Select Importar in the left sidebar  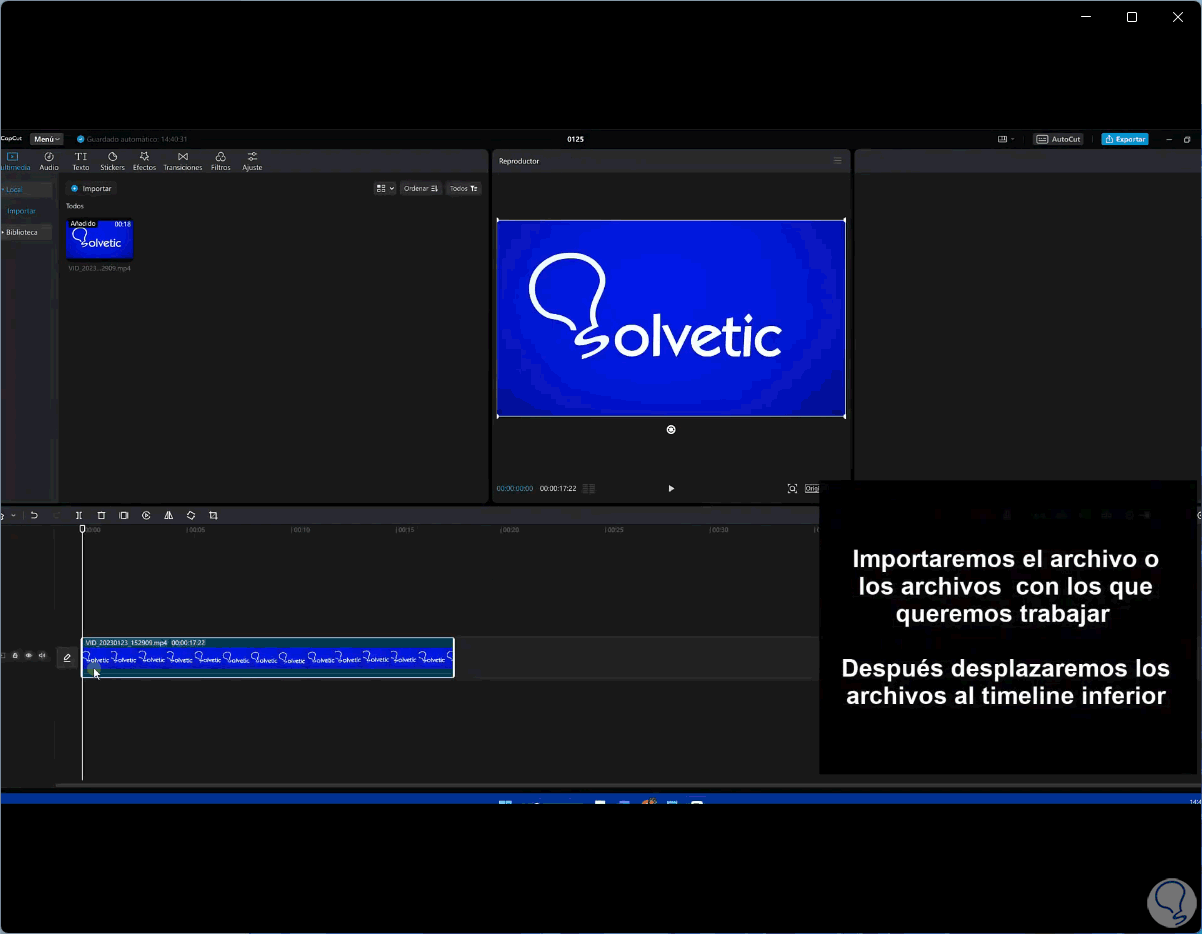(x=22, y=211)
